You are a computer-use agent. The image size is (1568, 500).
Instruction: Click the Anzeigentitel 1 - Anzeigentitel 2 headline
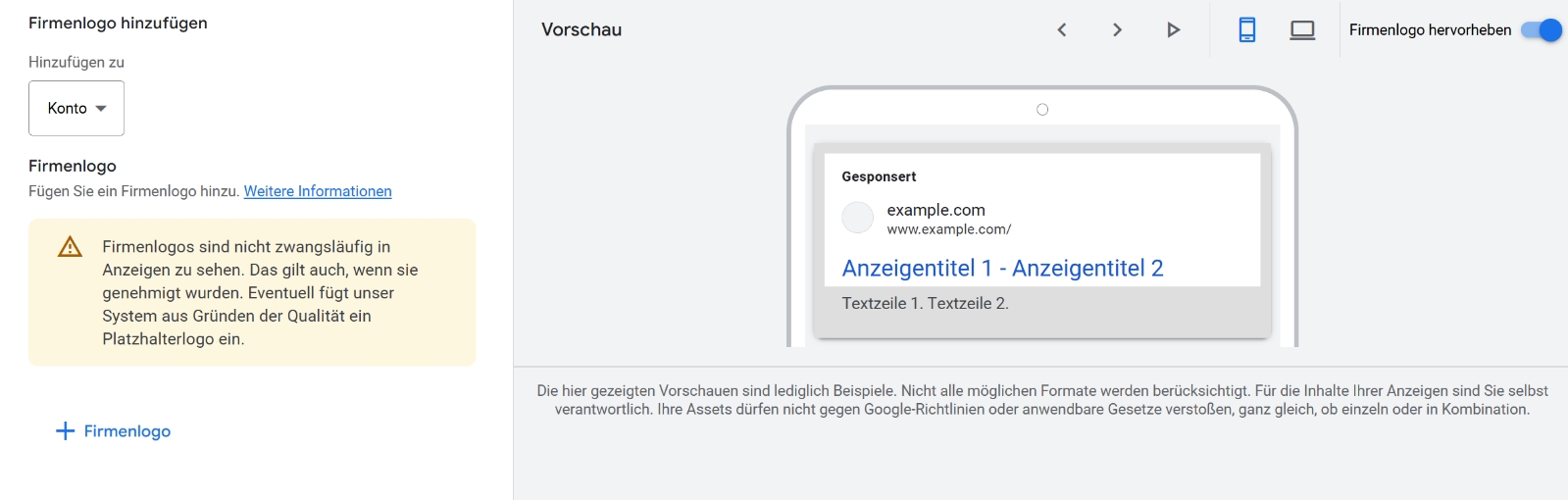coord(1002,269)
